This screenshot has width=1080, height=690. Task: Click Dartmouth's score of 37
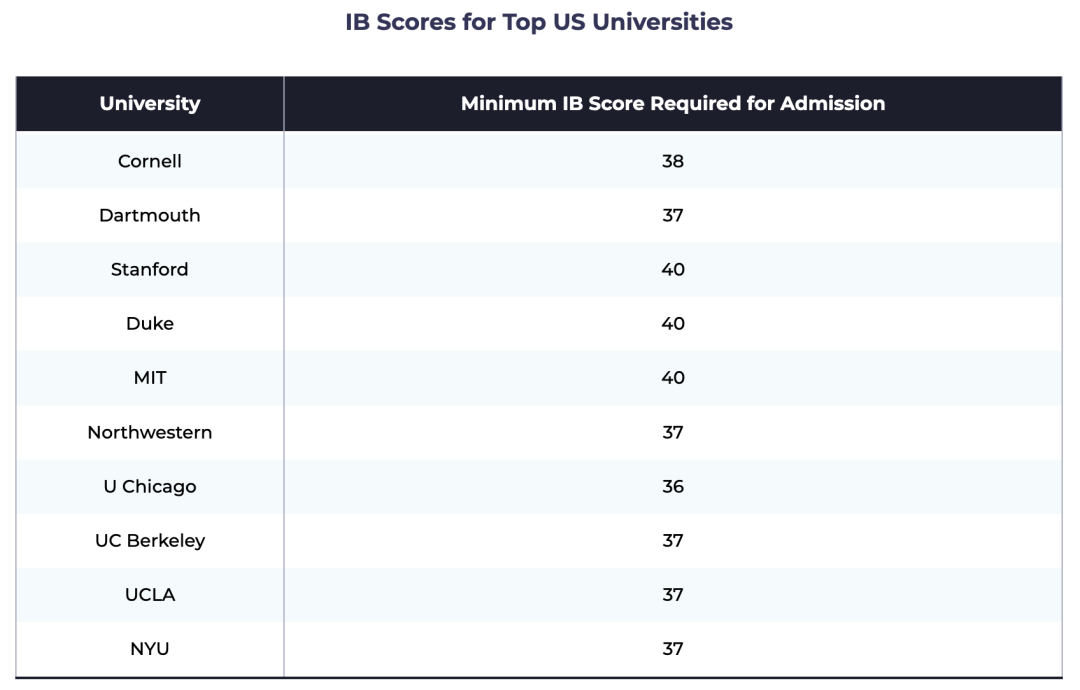click(x=673, y=216)
